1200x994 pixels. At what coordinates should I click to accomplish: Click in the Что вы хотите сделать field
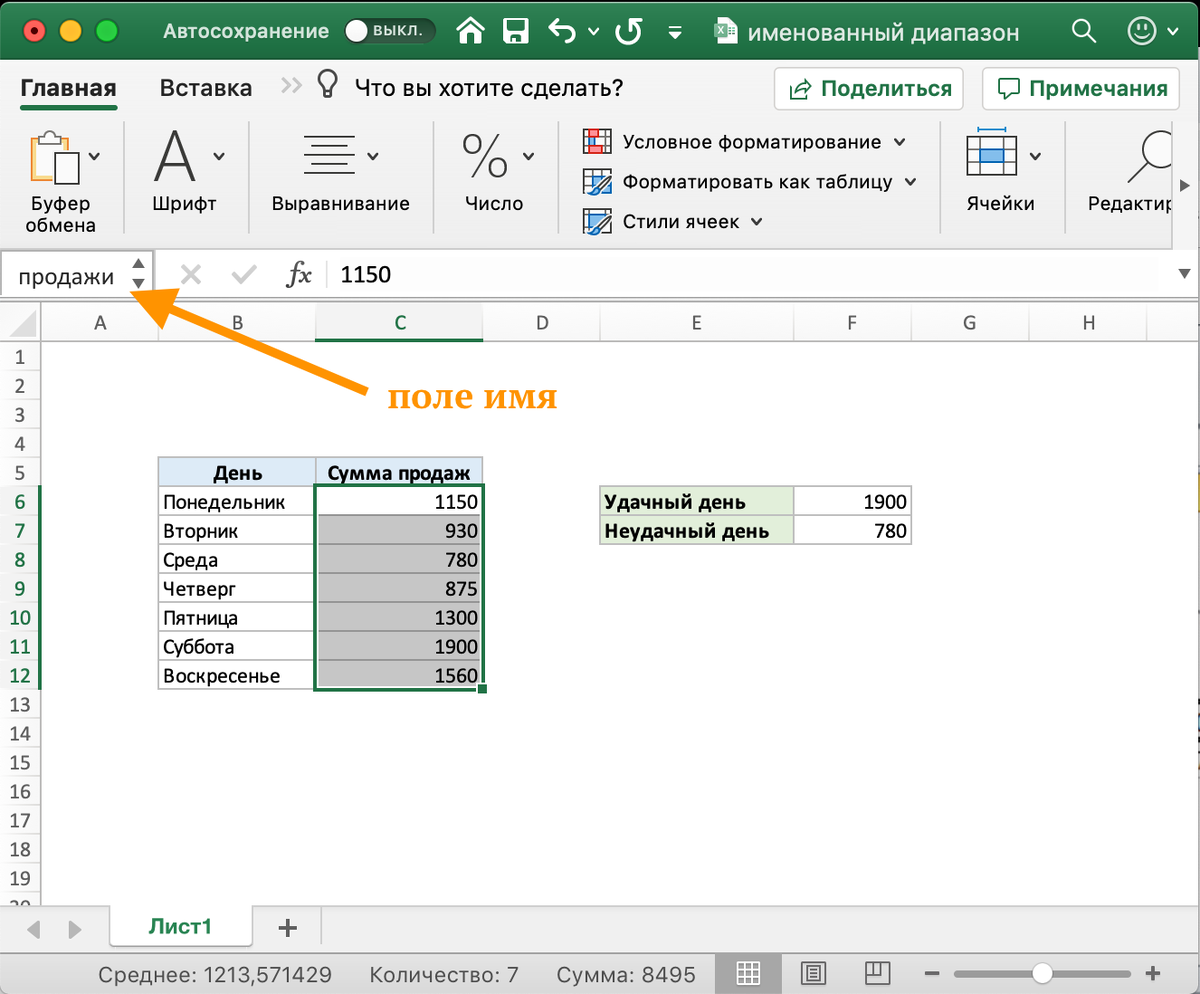(489, 88)
